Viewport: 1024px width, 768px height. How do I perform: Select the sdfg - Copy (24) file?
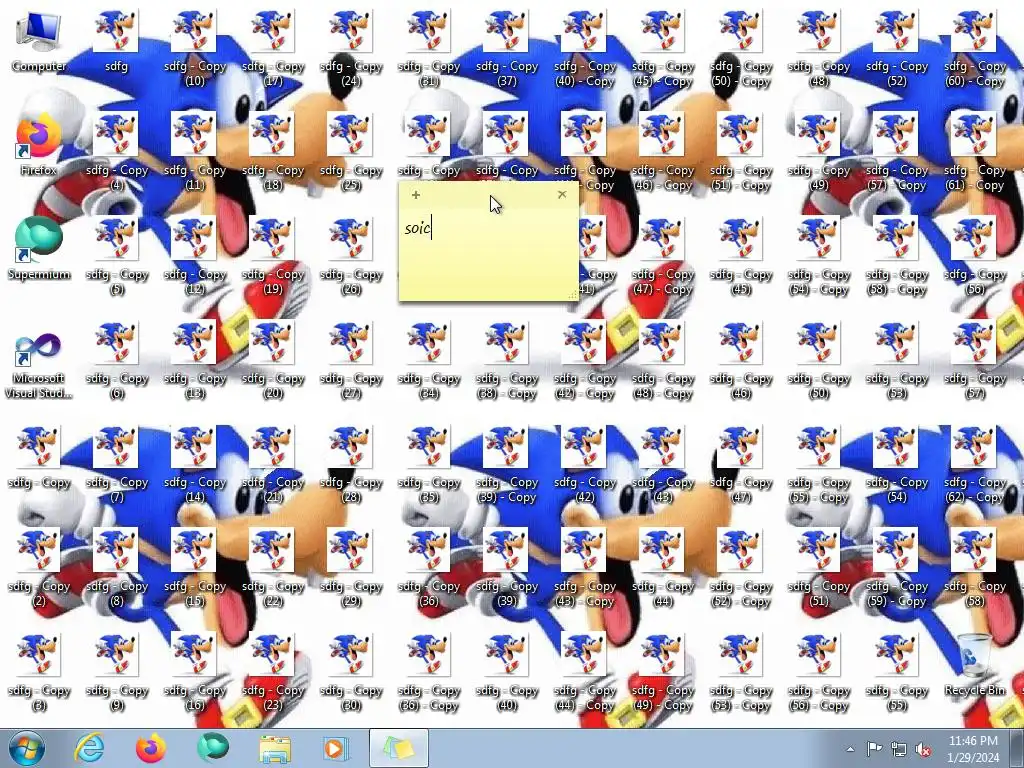pos(350,48)
